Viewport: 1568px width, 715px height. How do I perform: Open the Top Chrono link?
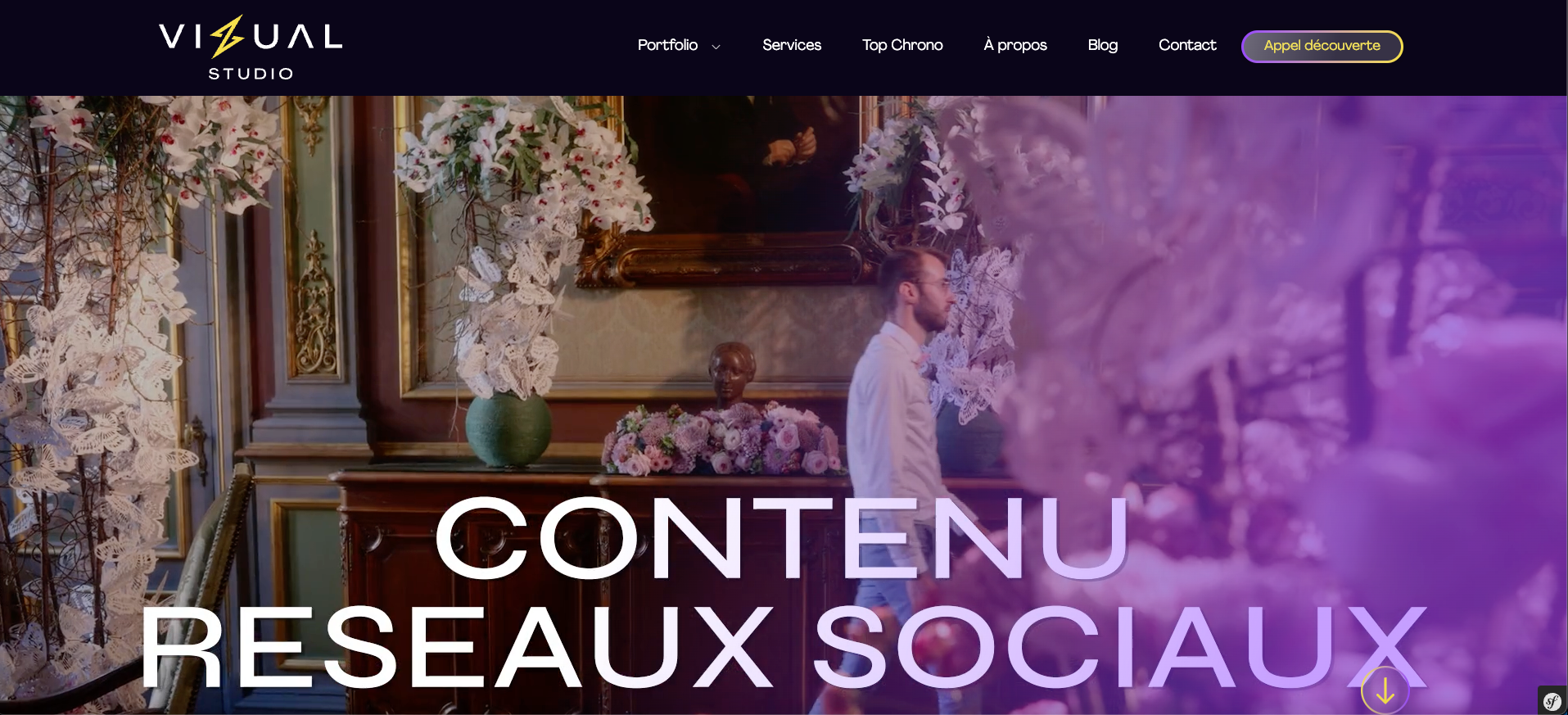pos(902,45)
